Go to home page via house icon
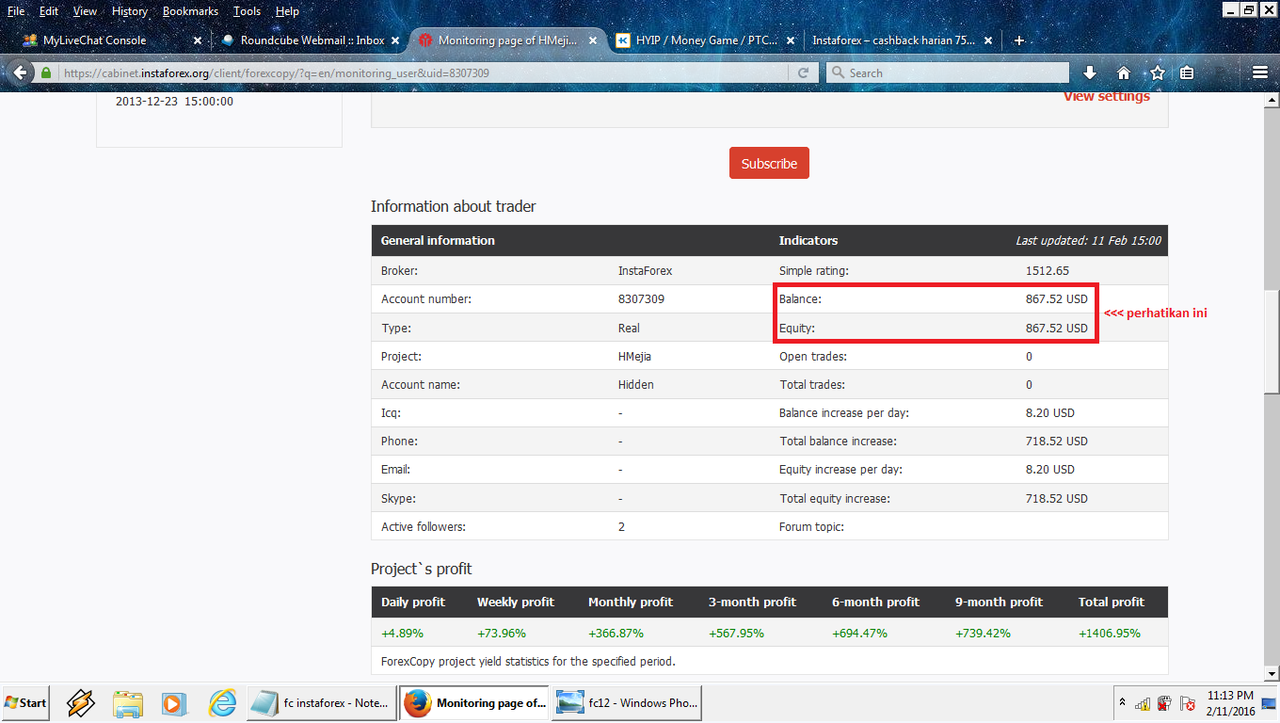 (x=1123, y=73)
